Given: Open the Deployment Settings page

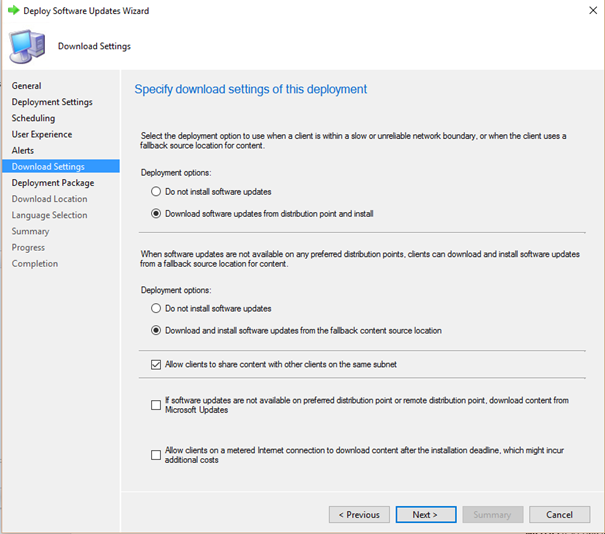Looking at the screenshot, I should pos(52,102).
